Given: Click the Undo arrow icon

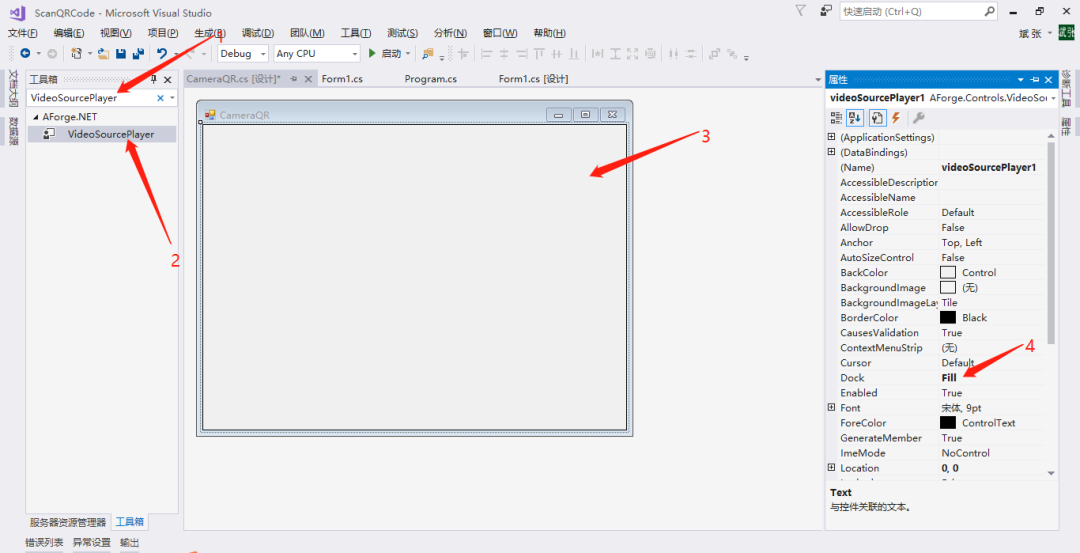Looking at the screenshot, I should pyautogui.click(x=161, y=54).
